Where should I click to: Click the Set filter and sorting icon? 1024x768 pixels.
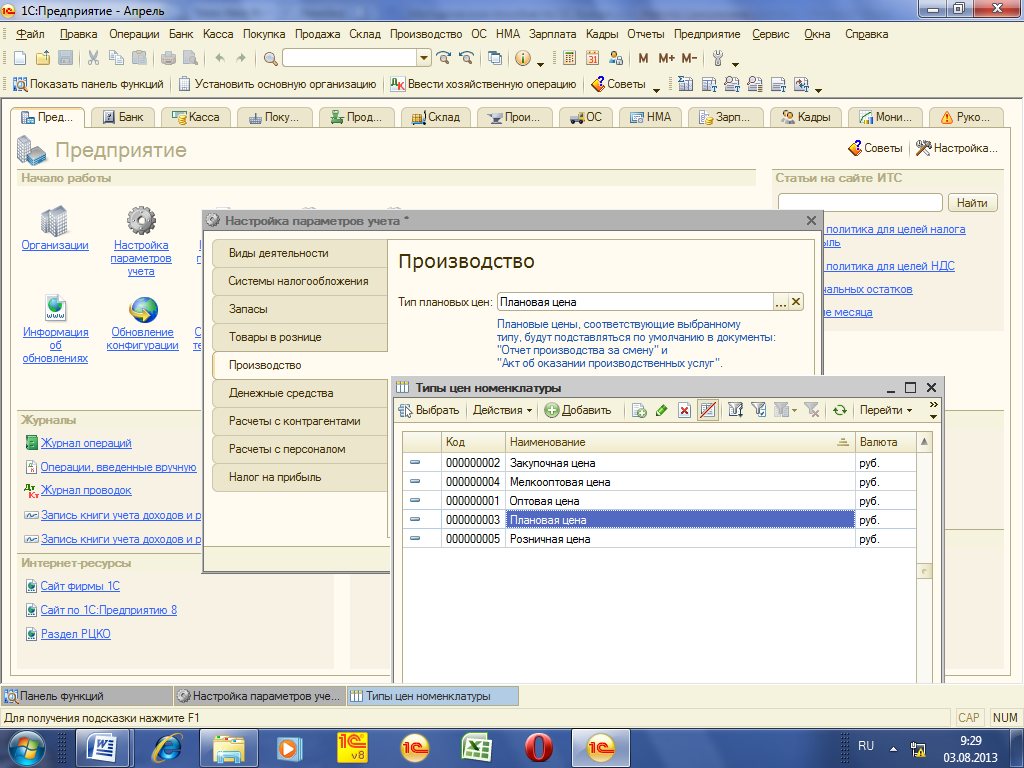pos(736,410)
